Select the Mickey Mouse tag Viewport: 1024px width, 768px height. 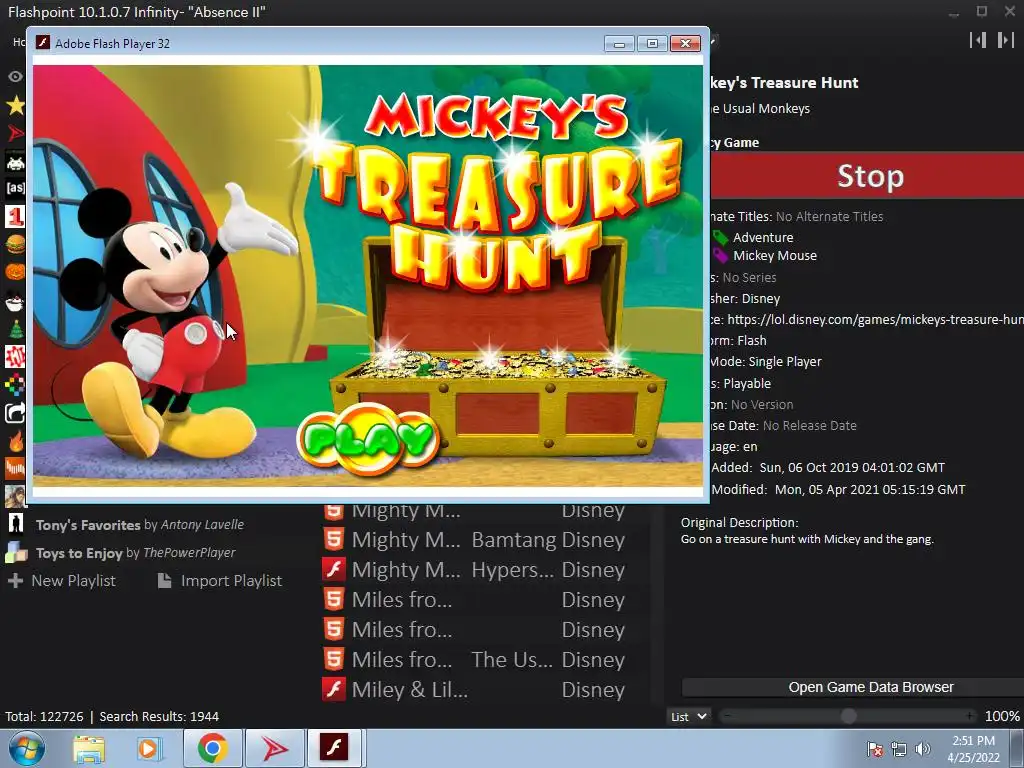coord(775,256)
